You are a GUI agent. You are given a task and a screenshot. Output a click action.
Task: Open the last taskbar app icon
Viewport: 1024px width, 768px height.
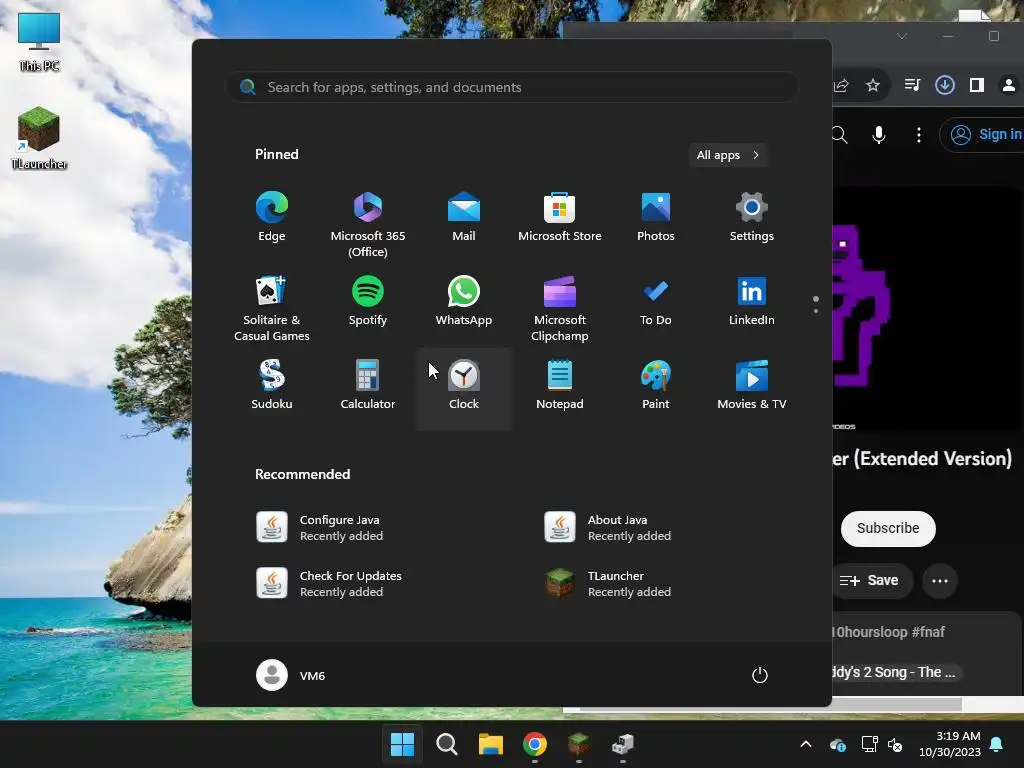(x=623, y=744)
